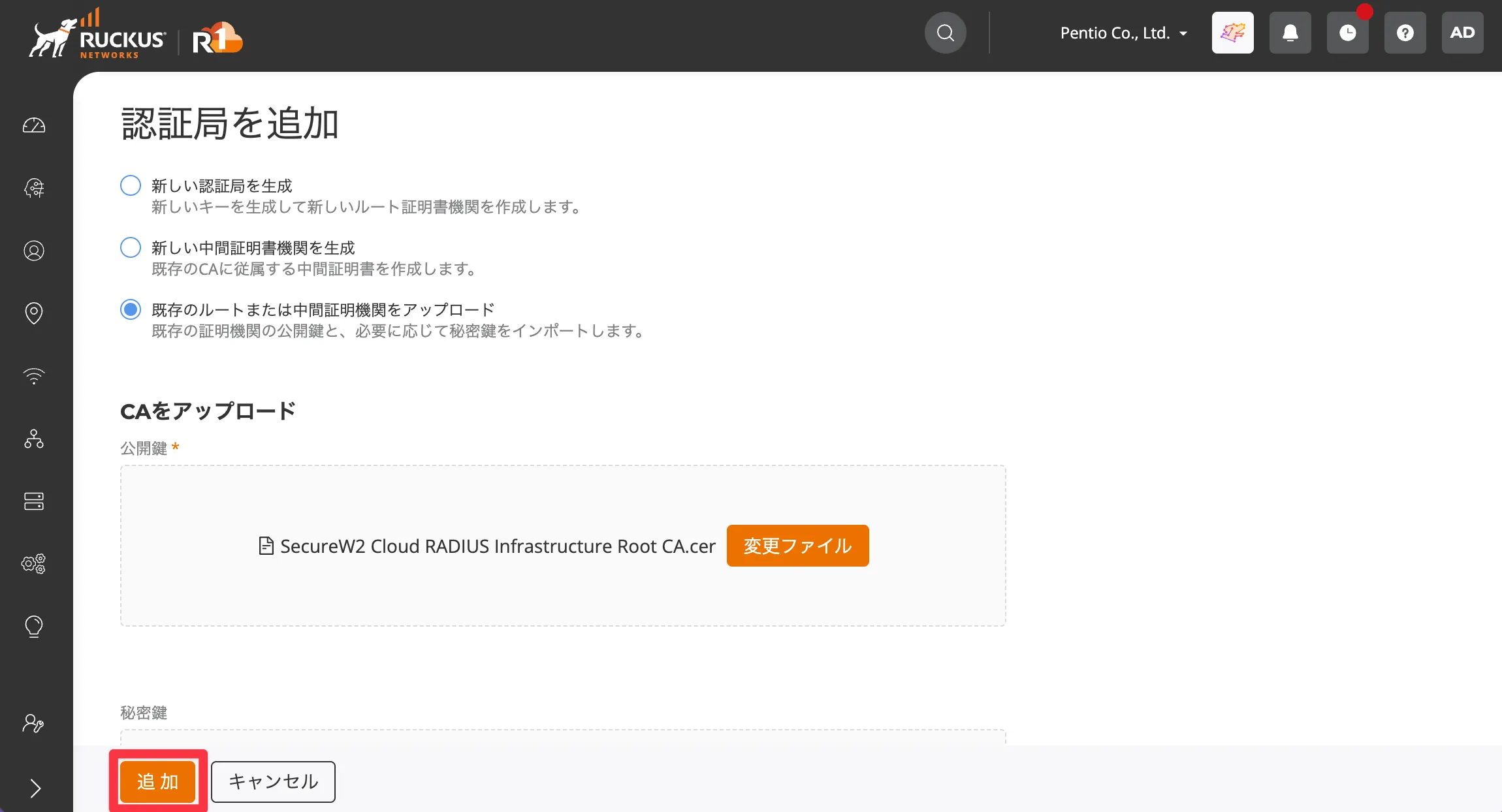Open the Pentio Co., Ltd. tenant dropdown
Image resolution: width=1502 pixels, height=812 pixels.
click(x=1124, y=33)
